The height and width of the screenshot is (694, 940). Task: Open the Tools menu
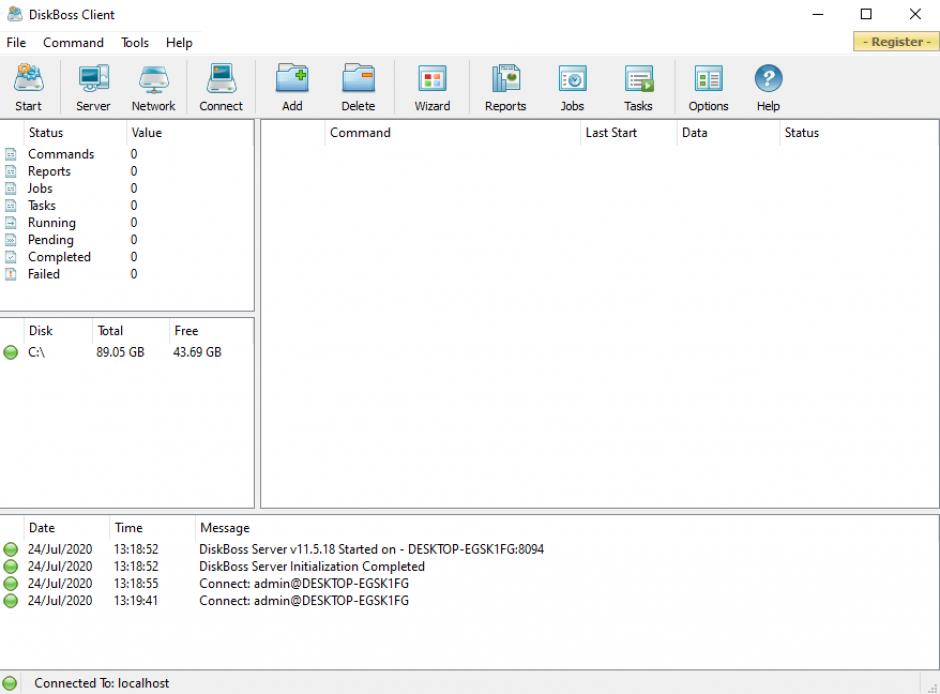135,43
